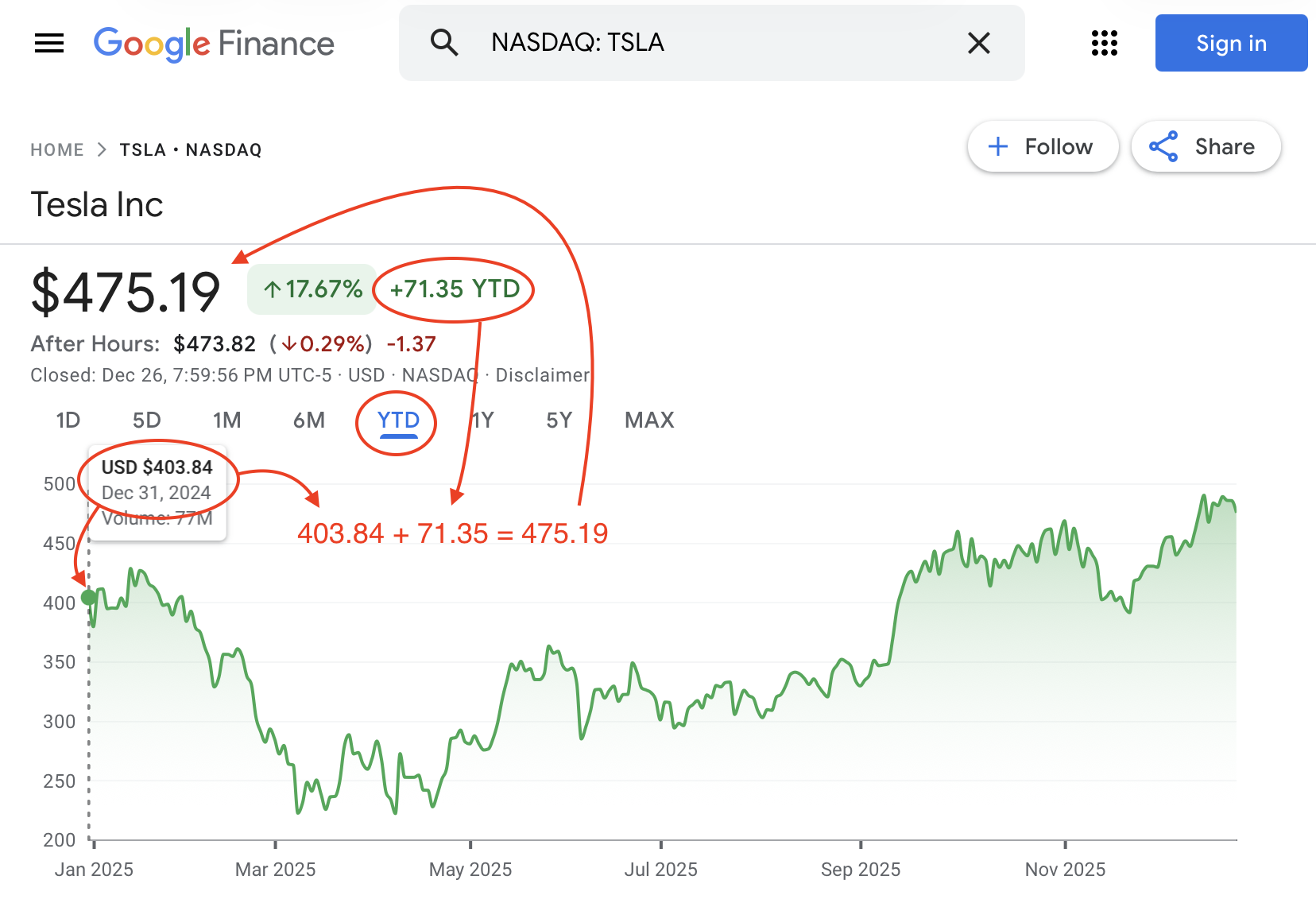Screen dimensions: 1316x903
Task: Select the 1D chart range
Action: click(x=68, y=420)
